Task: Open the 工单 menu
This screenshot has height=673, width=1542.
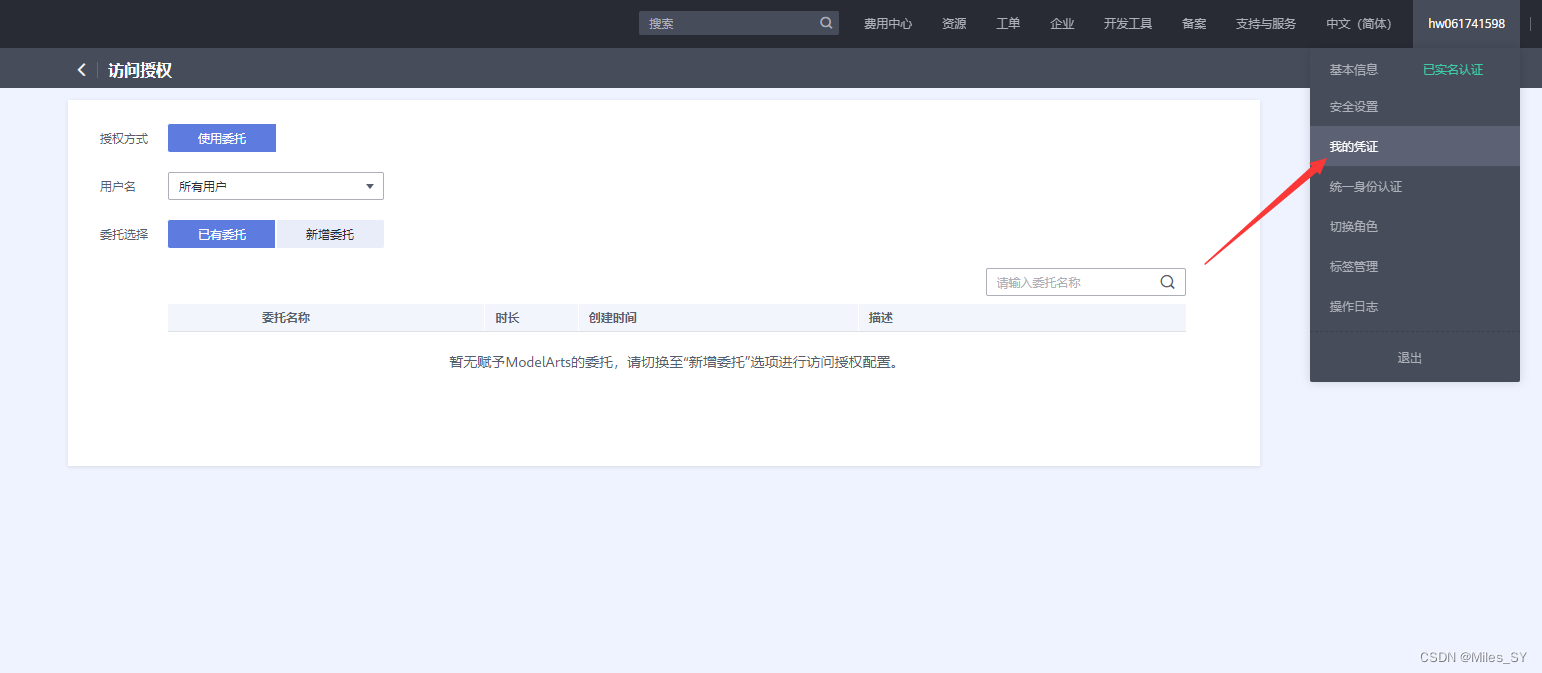Action: coord(1008,23)
